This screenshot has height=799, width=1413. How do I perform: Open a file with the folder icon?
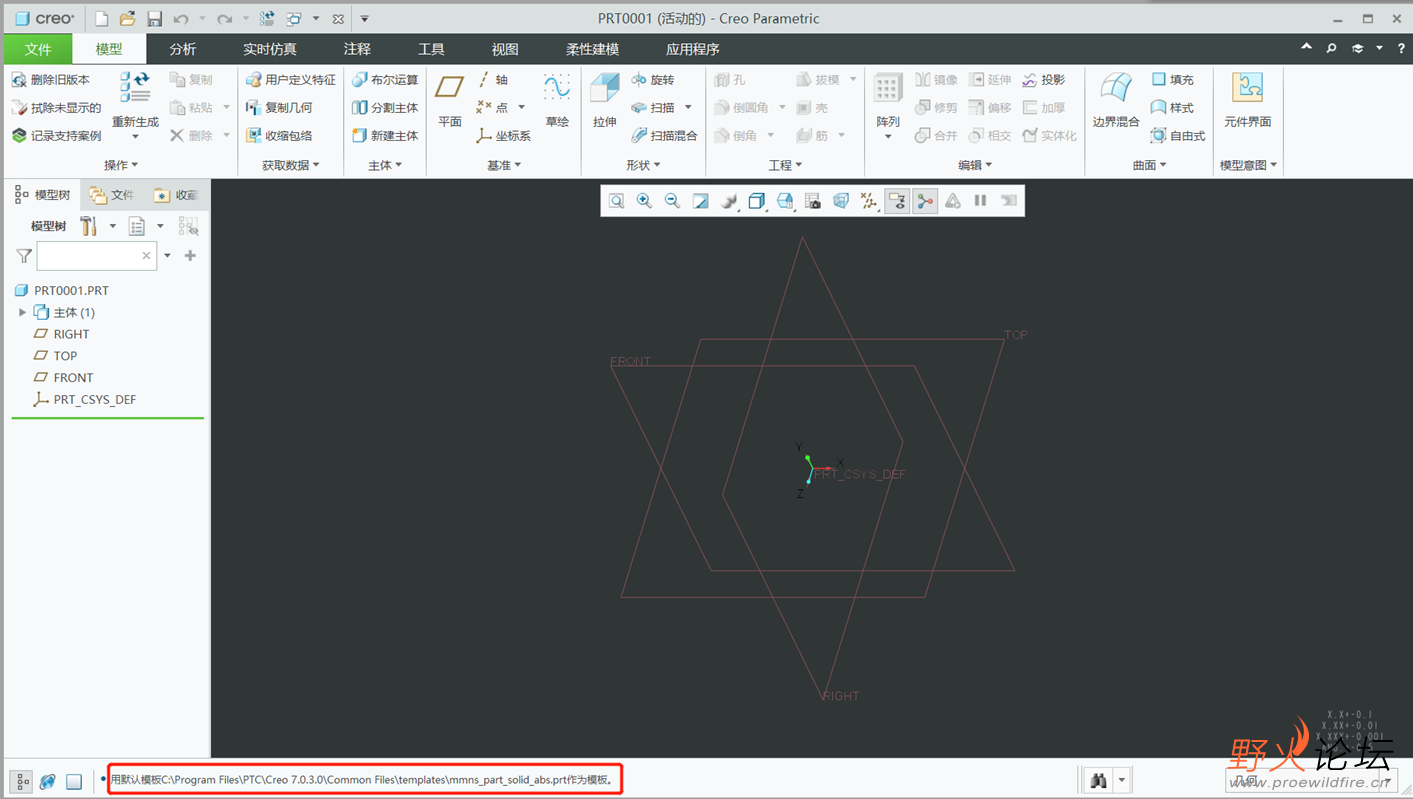point(127,19)
